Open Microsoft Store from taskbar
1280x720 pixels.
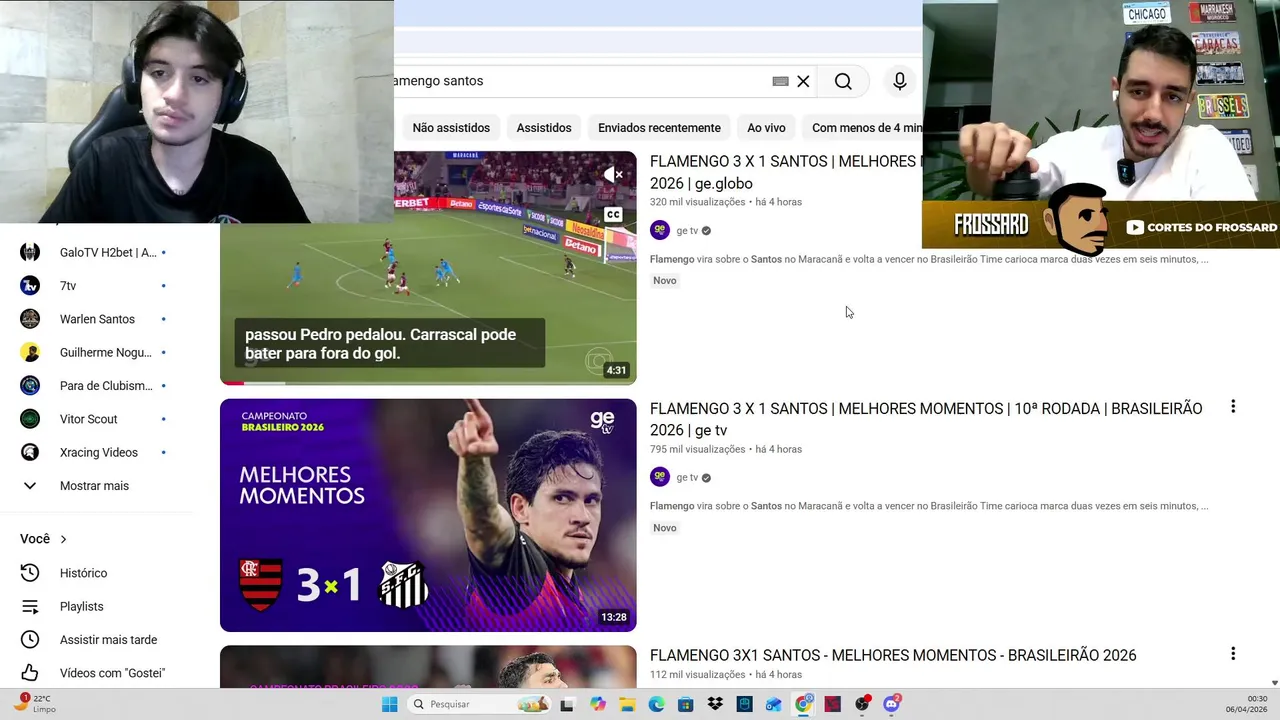[685, 704]
